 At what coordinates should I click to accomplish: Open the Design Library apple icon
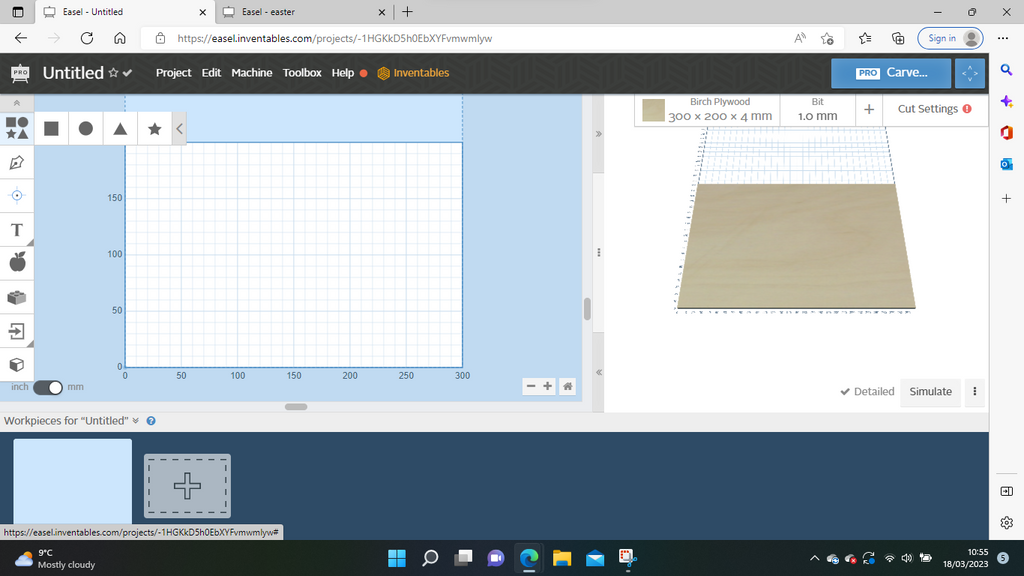click(x=16, y=263)
